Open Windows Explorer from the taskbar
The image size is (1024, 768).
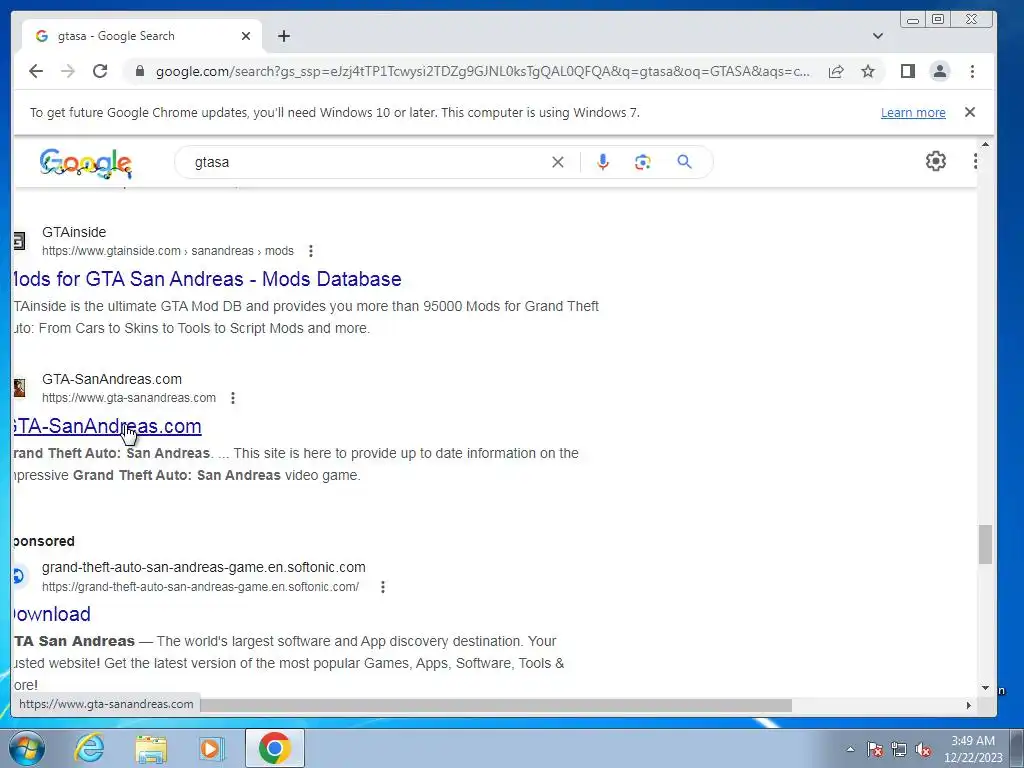(x=151, y=748)
